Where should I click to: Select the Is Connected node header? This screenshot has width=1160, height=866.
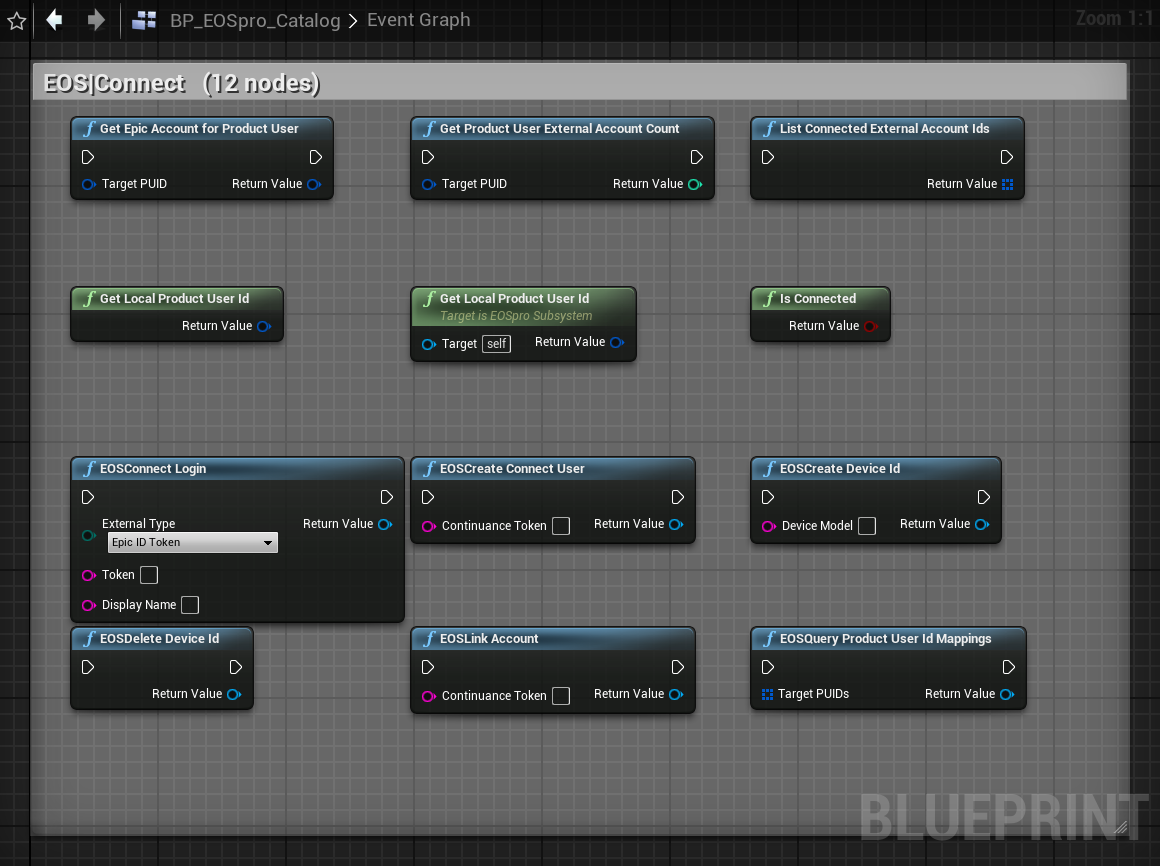pyautogui.click(x=820, y=299)
